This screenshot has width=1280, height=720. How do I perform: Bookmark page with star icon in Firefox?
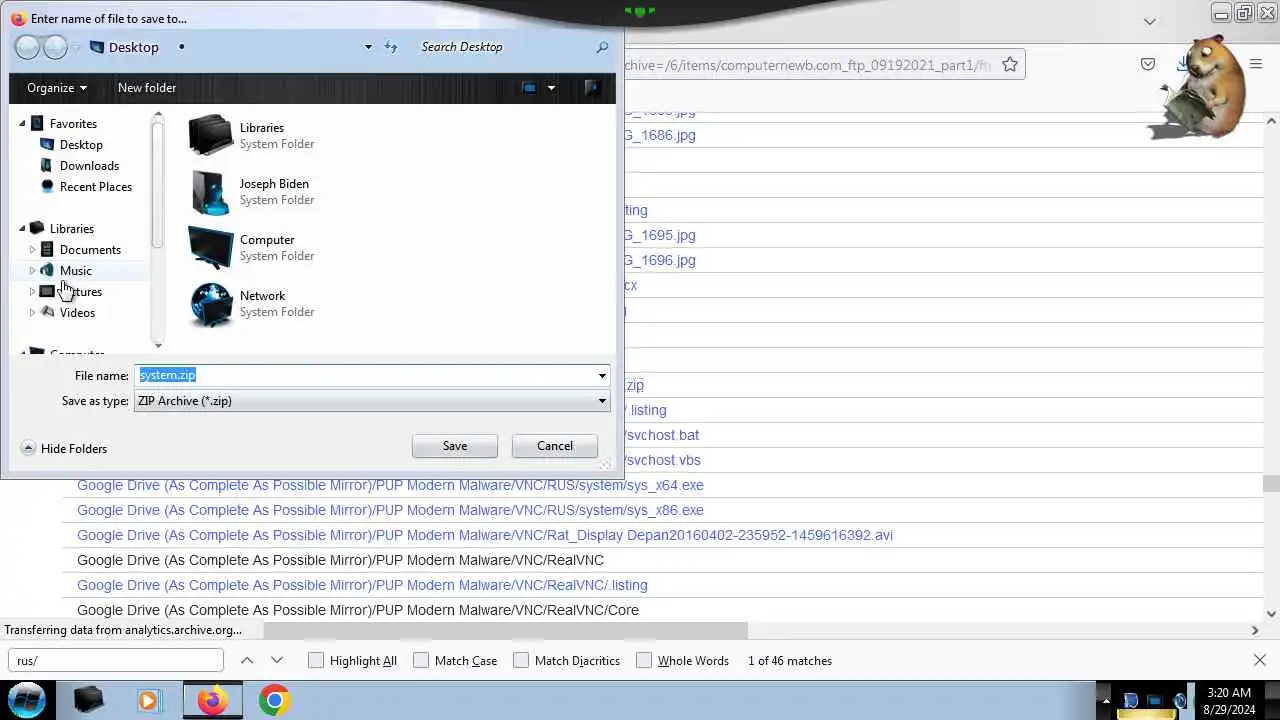tap(1010, 65)
